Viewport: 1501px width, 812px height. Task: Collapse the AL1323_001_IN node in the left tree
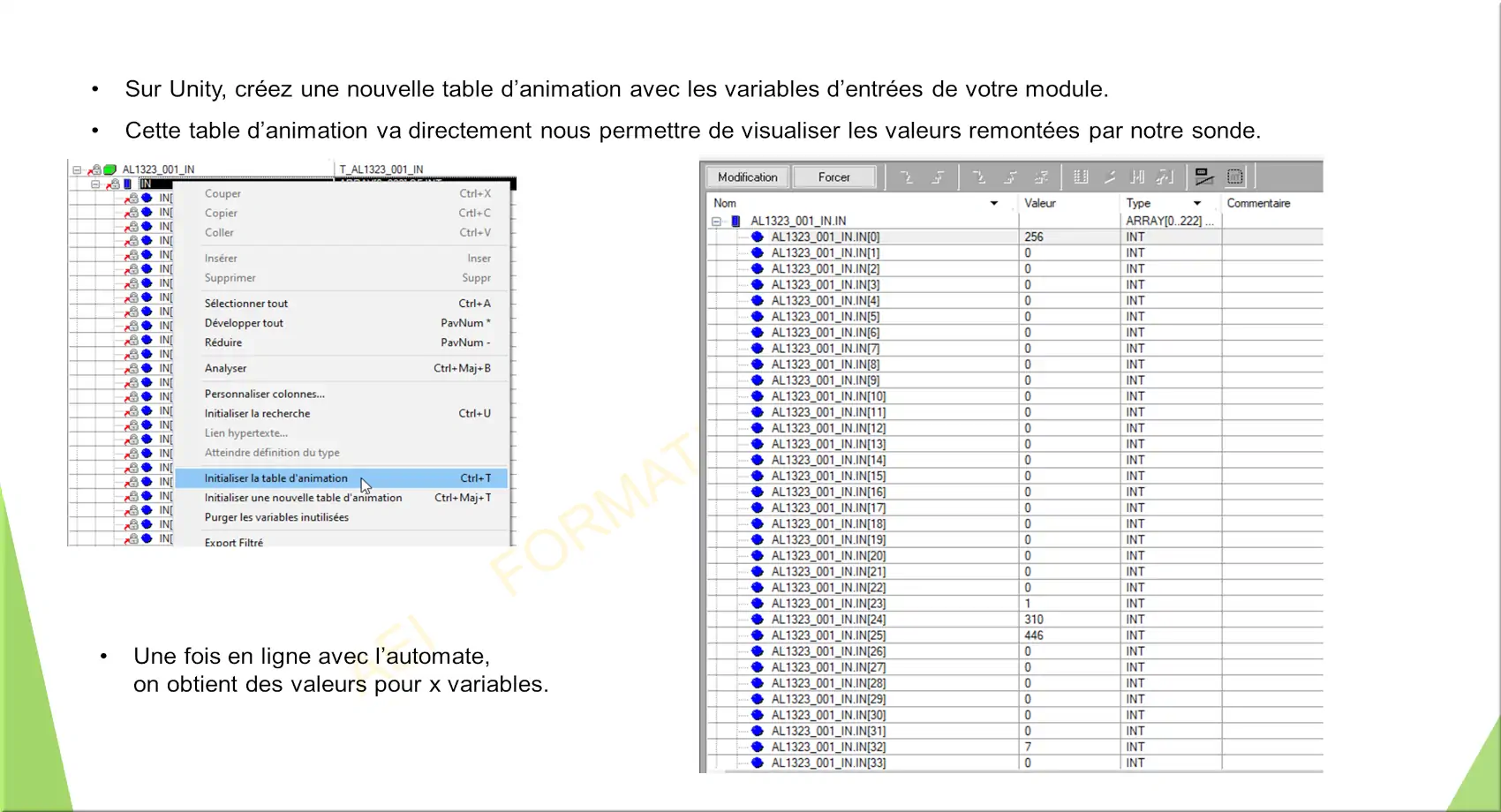[x=77, y=169]
